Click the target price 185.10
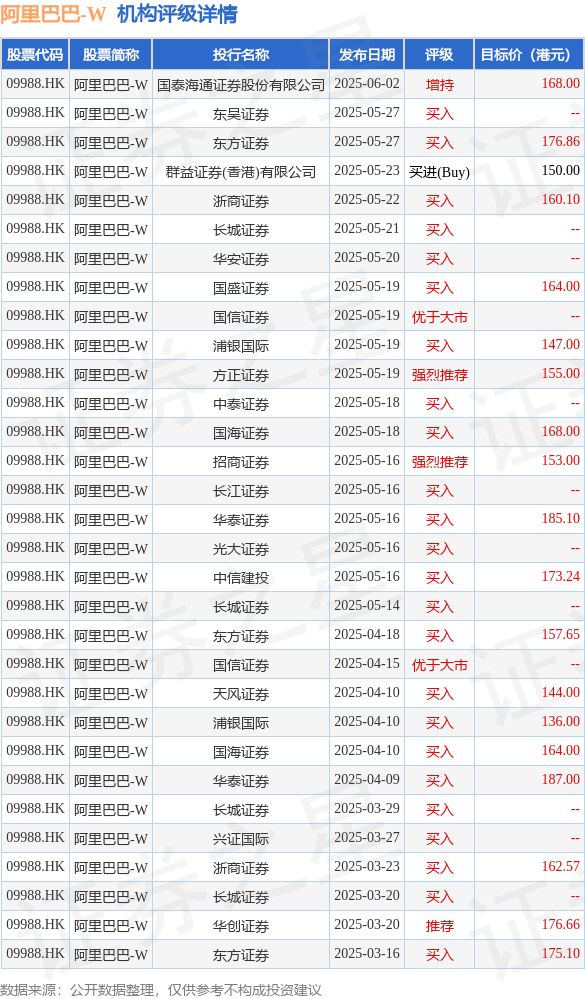Image resolution: width=585 pixels, height=999 pixels. [x=561, y=519]
